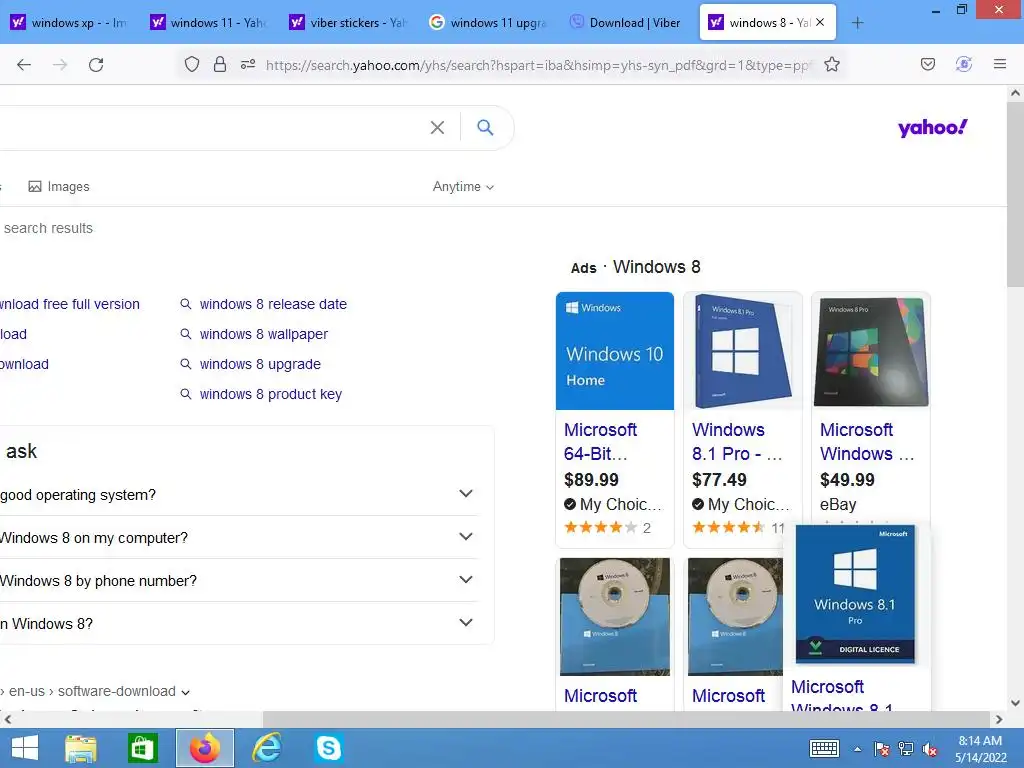
Task: Open the clock showing 8:14 AM
Action: coord(980,749)
